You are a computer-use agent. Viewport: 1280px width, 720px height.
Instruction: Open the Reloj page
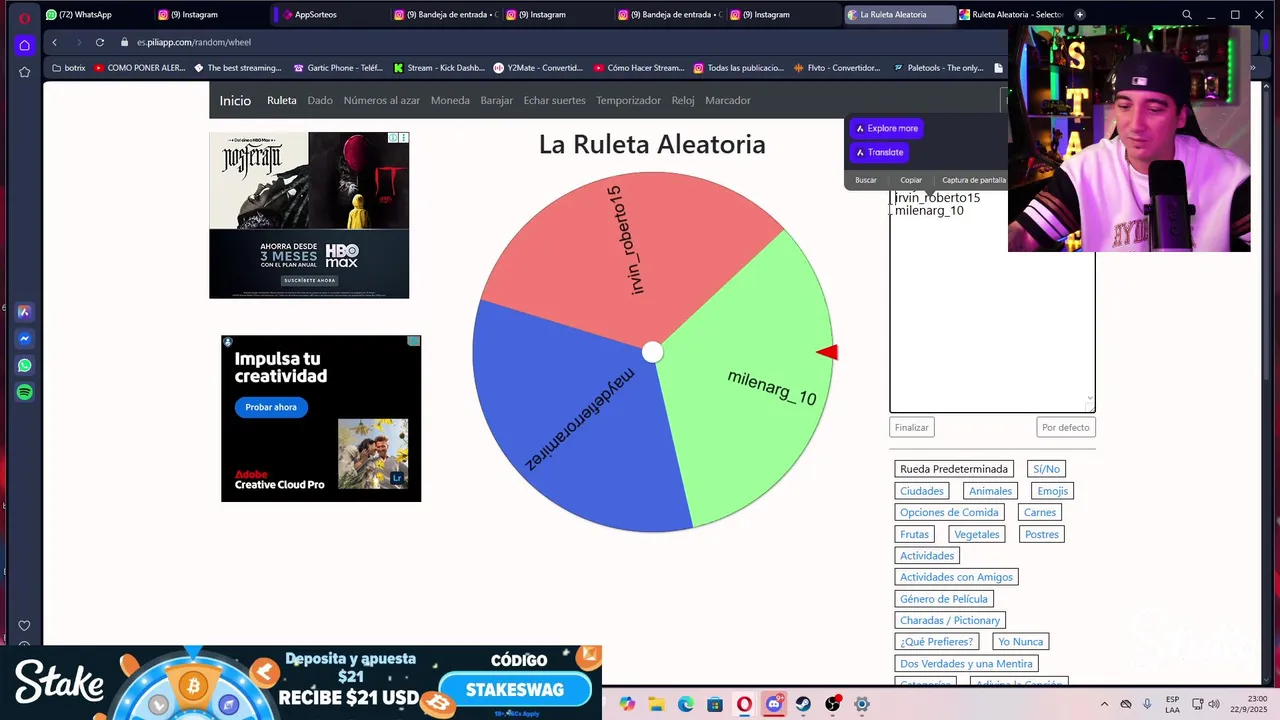(683, 101)
